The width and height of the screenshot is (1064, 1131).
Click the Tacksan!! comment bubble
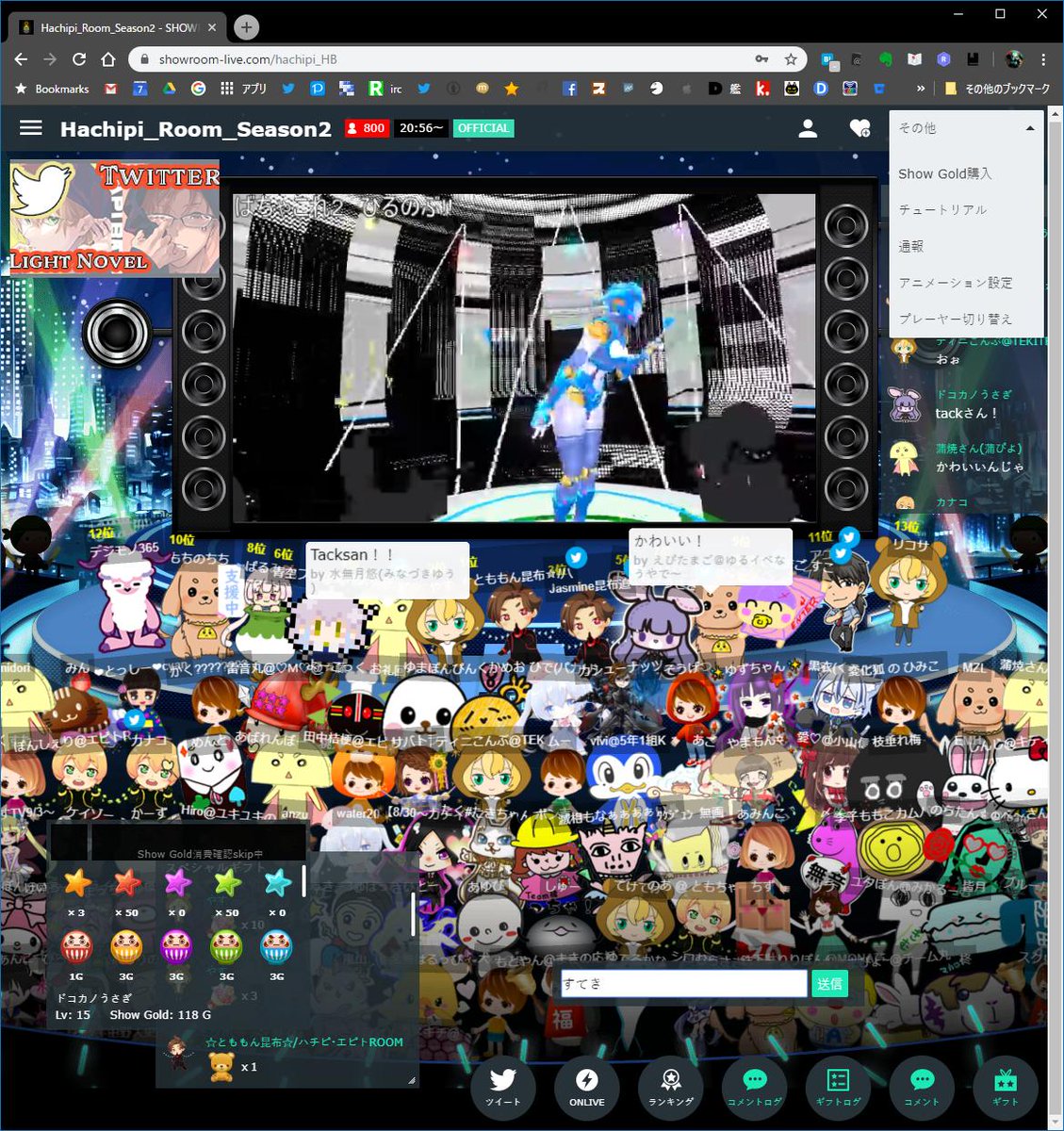point(387,569)
